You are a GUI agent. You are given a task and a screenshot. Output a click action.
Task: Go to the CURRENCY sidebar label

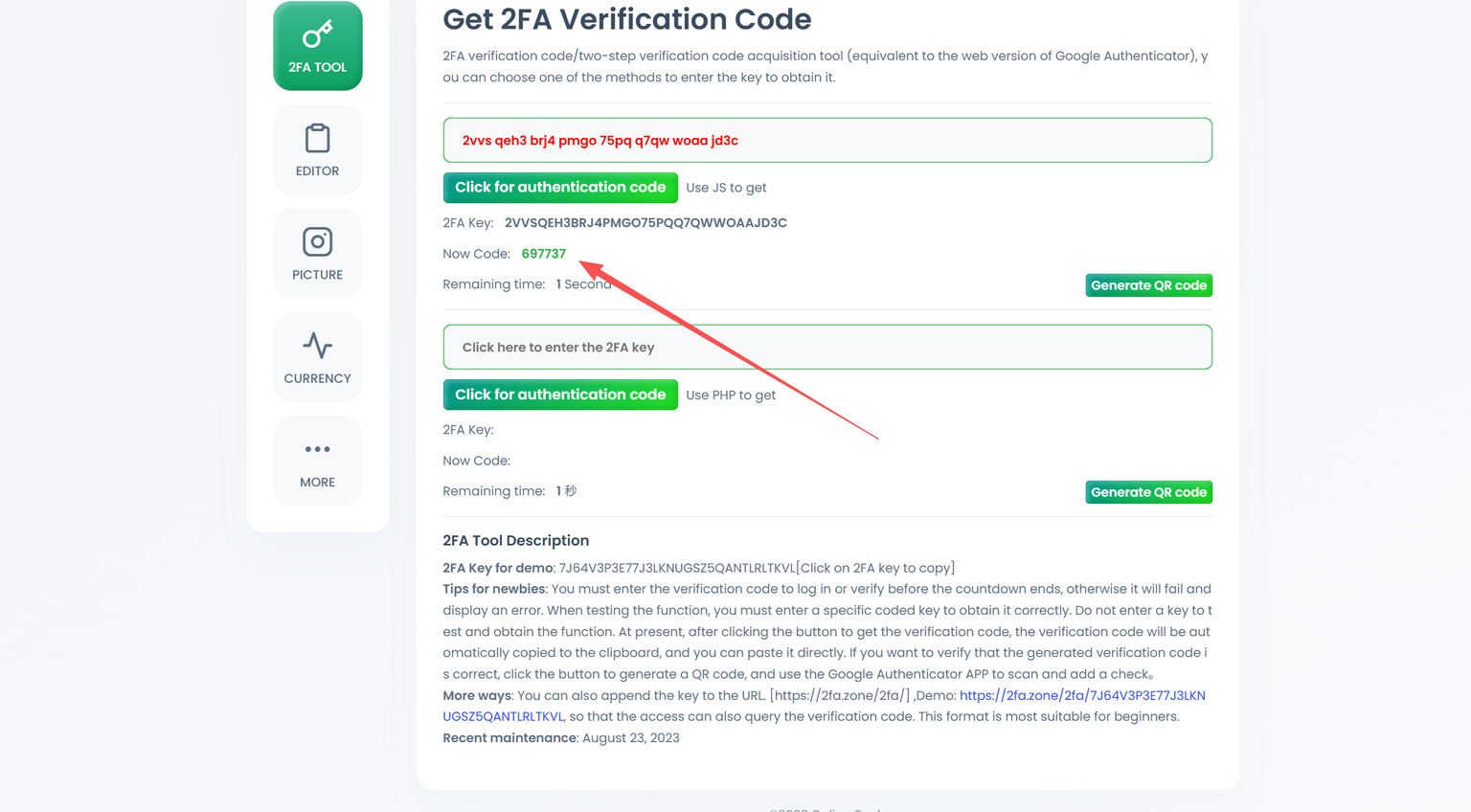(x=317, y=378)
